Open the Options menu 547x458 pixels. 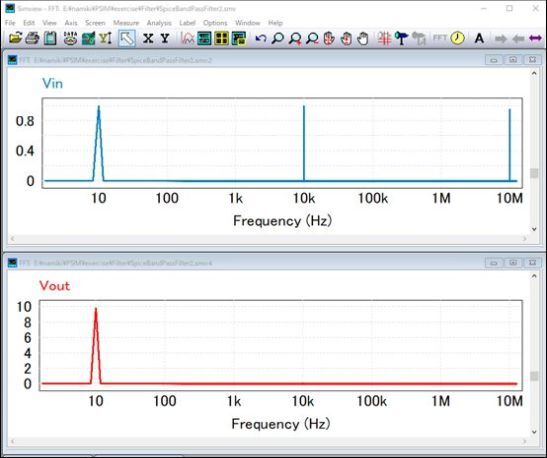(x=215, y=23)
